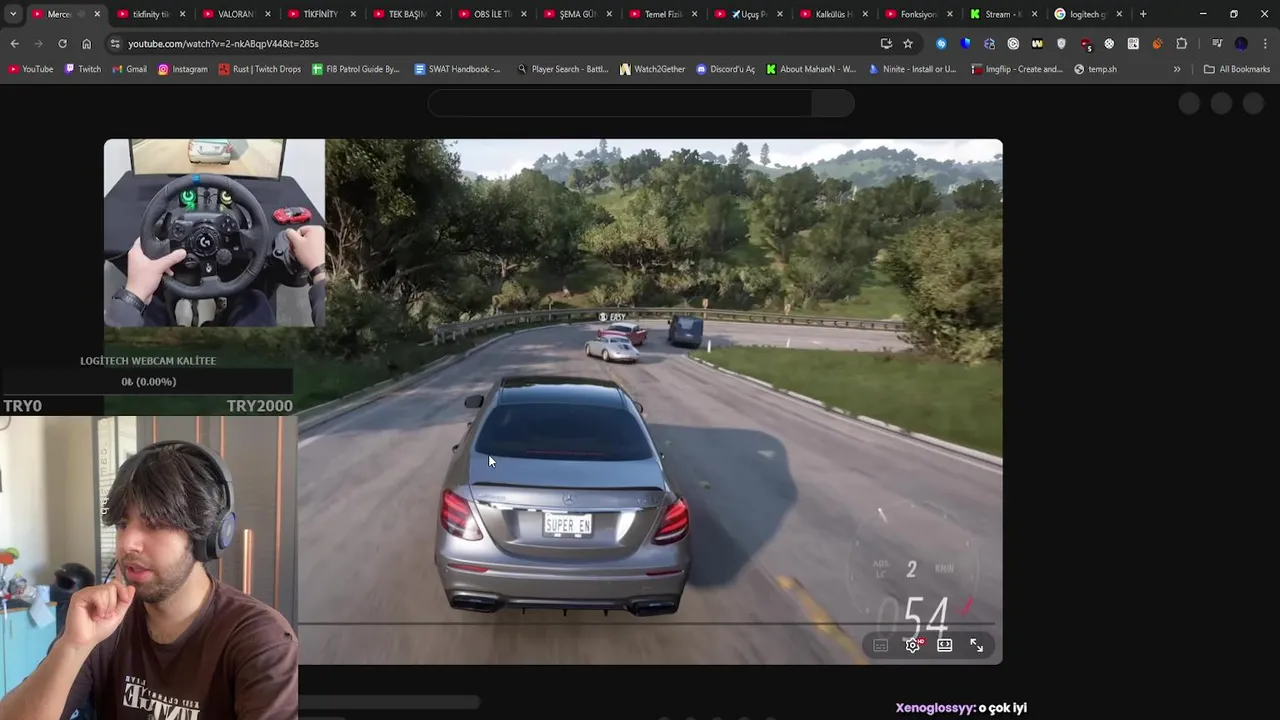Open the SWAT Handbook bookmark
Screen dimensions: 1280x720
[457, 69]
